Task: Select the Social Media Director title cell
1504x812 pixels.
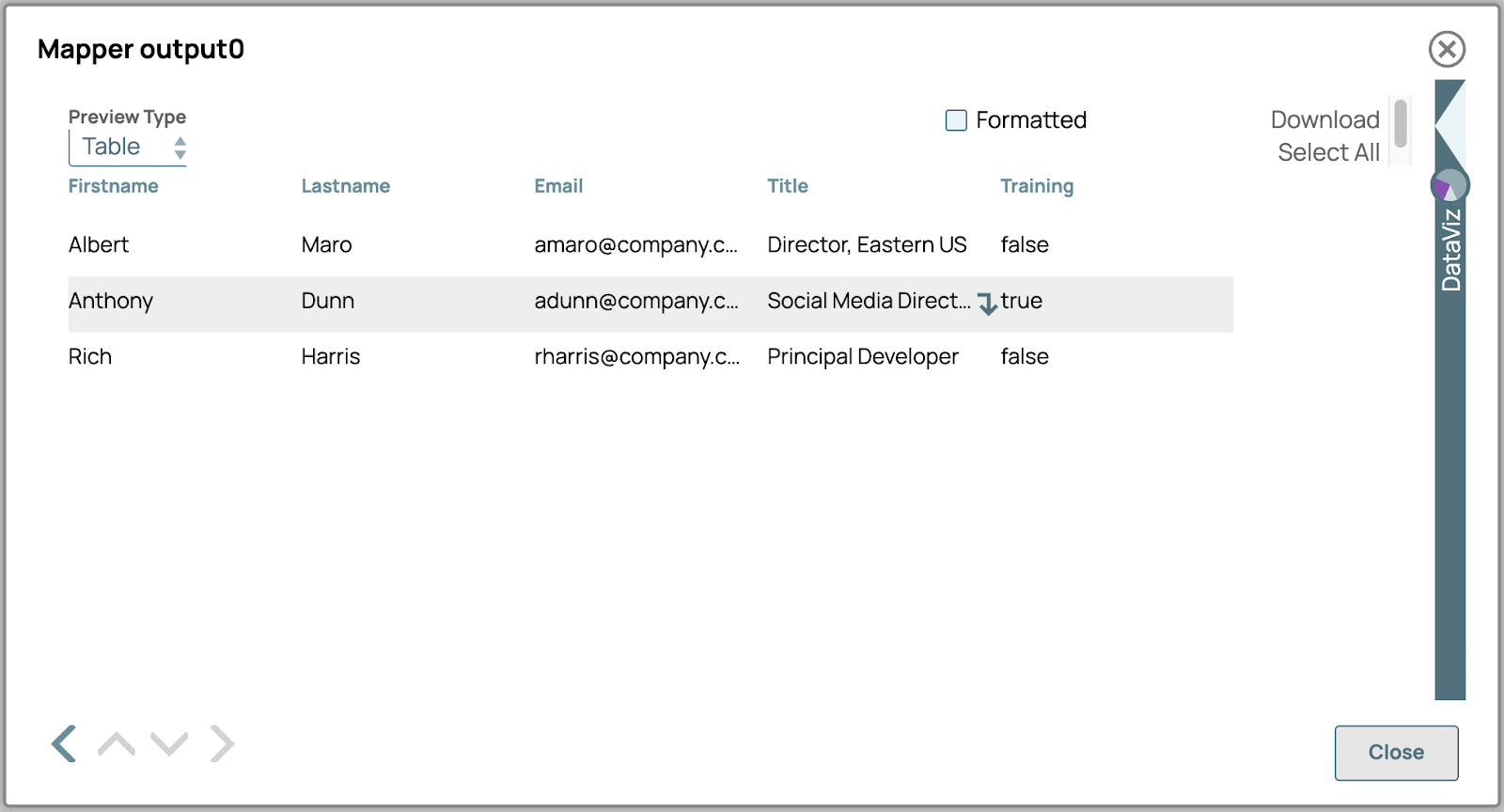Action: pos(868,302)
